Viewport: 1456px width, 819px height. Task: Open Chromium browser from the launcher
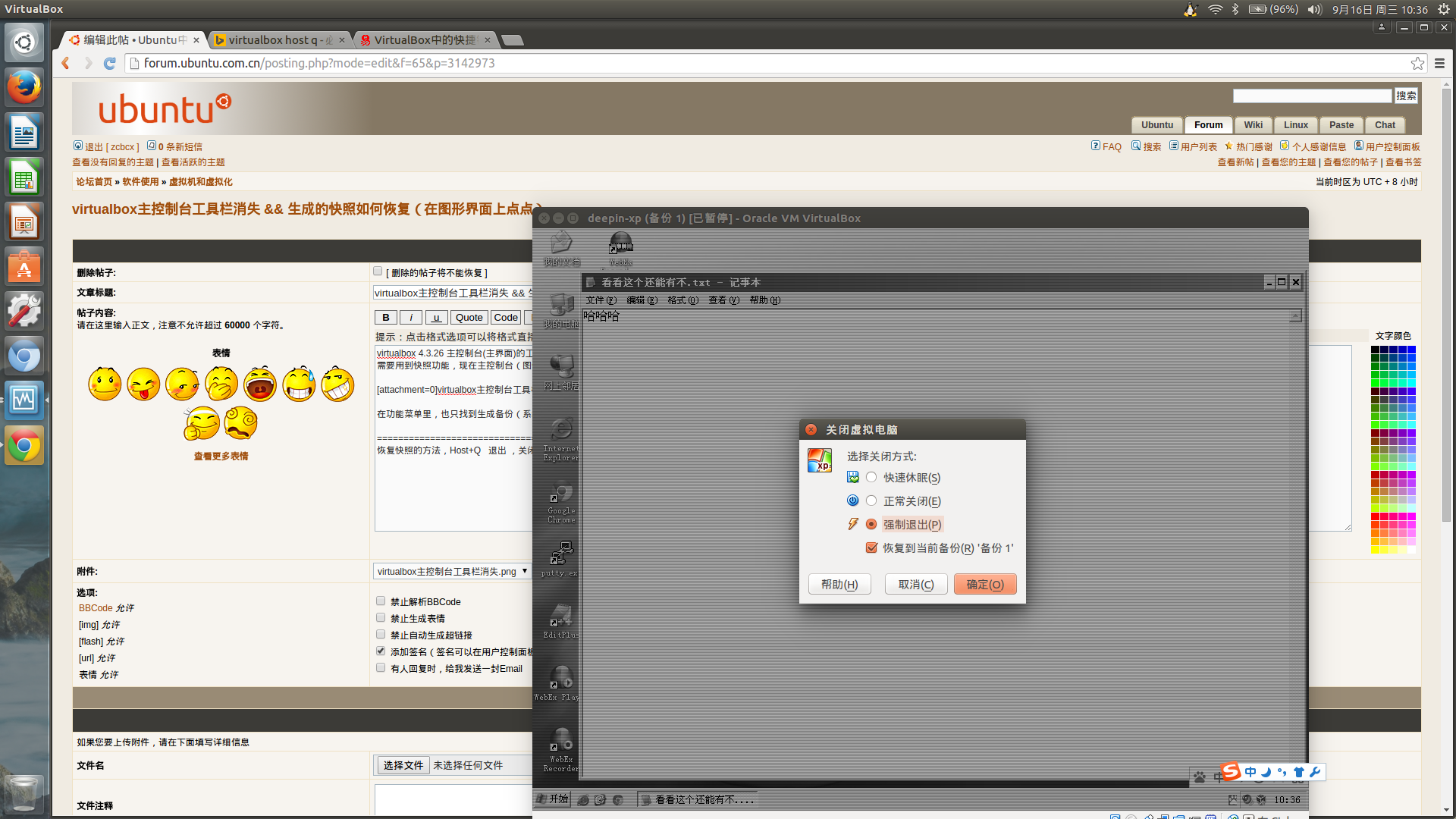[24, 356]
